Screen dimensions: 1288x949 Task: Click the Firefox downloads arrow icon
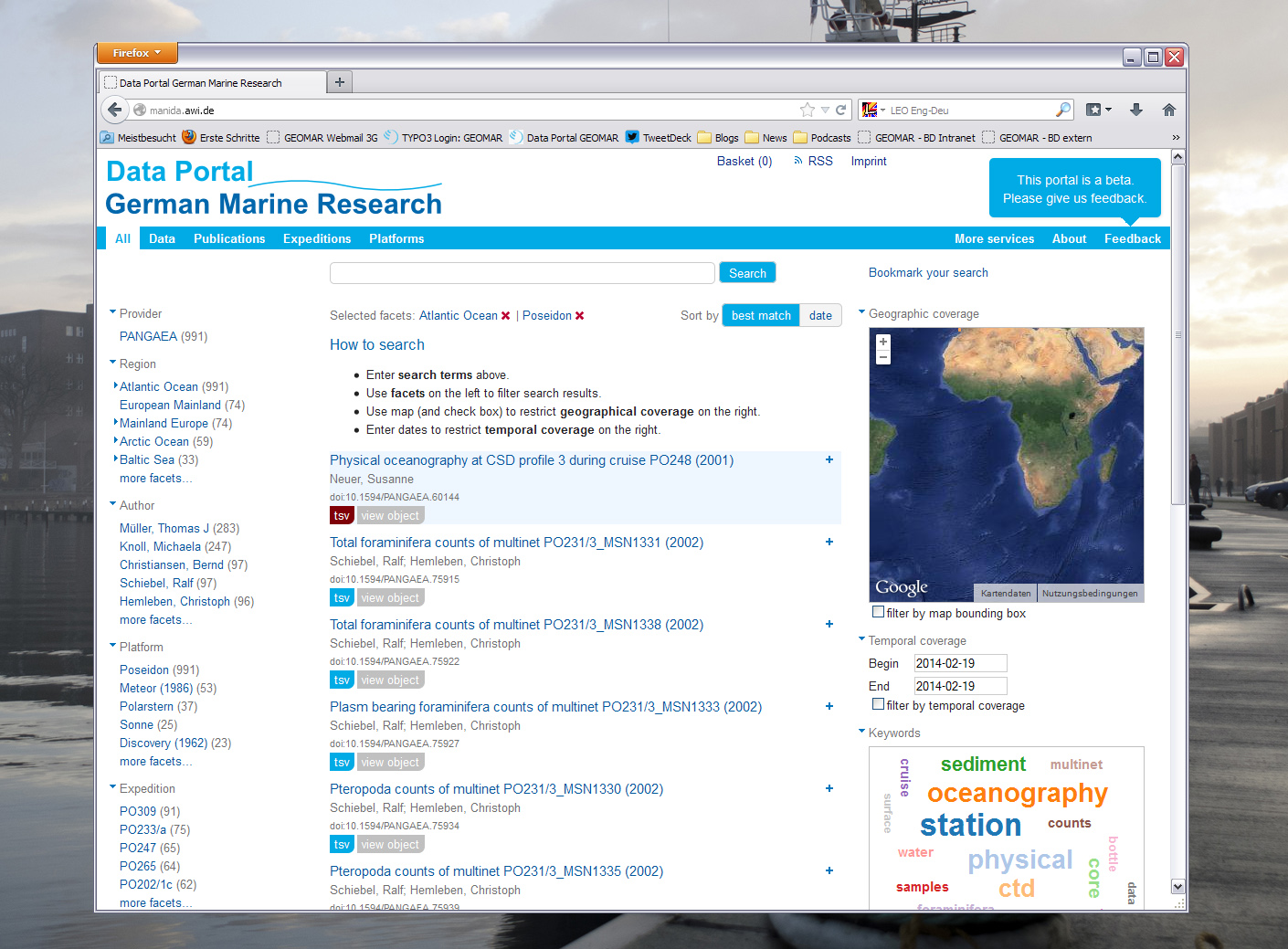[x=1135, y=110]
